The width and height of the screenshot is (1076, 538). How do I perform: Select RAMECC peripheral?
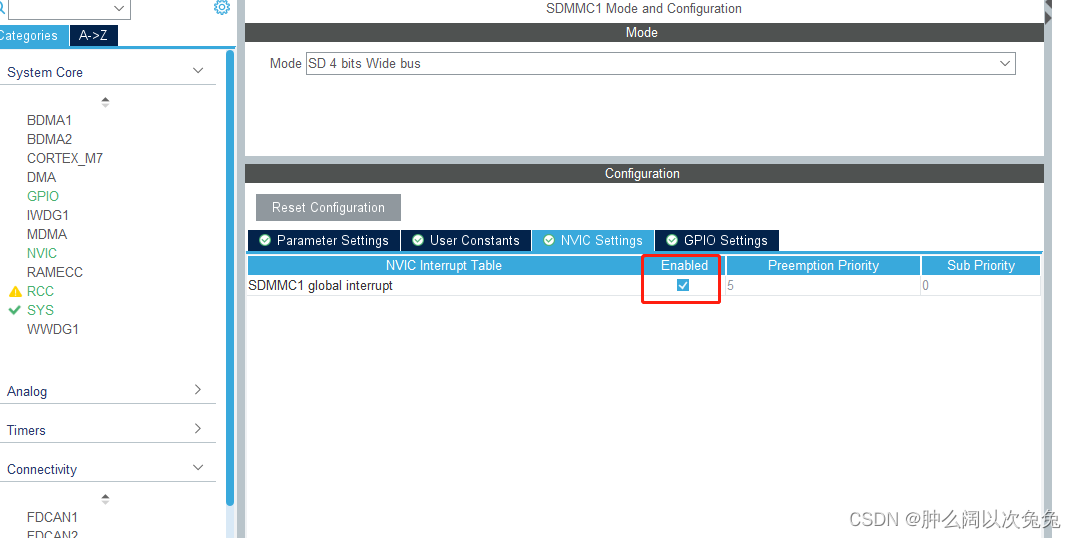tap(55, 272)
